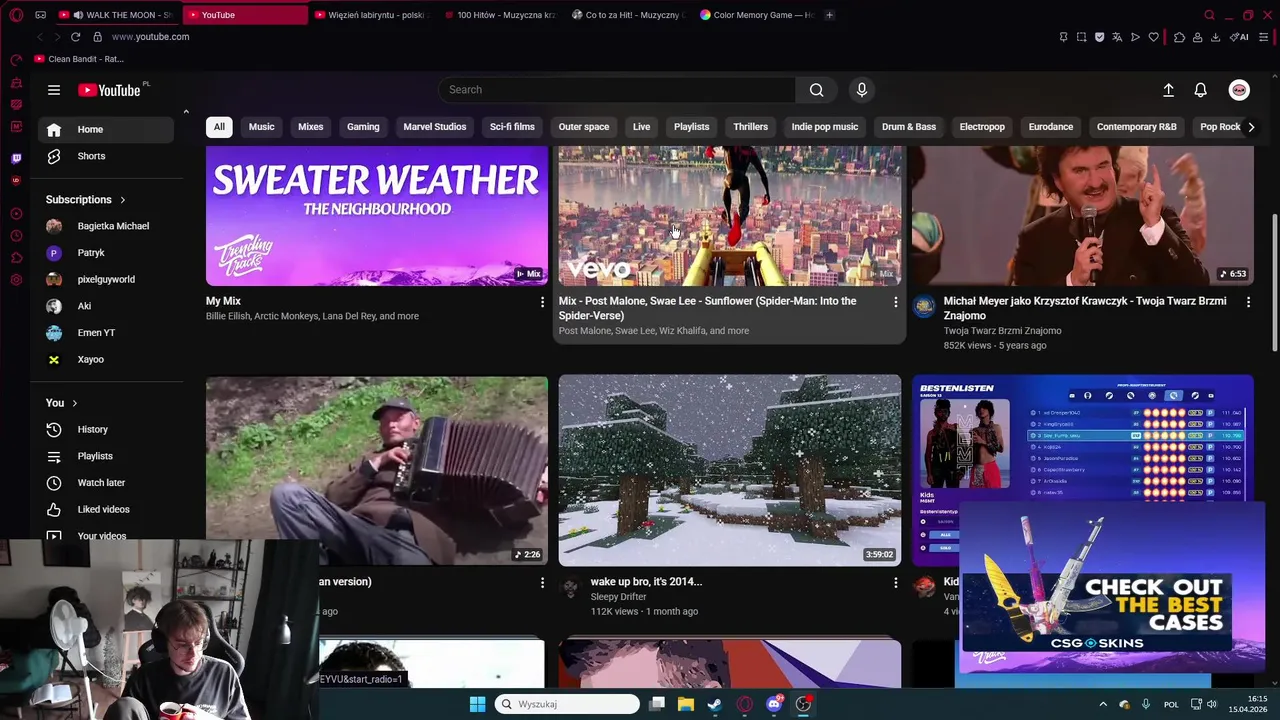The width and height of the screenshot is (1280, 720).
Task: Open Bagietka Michael channel subscription
Action: (106, 226)
